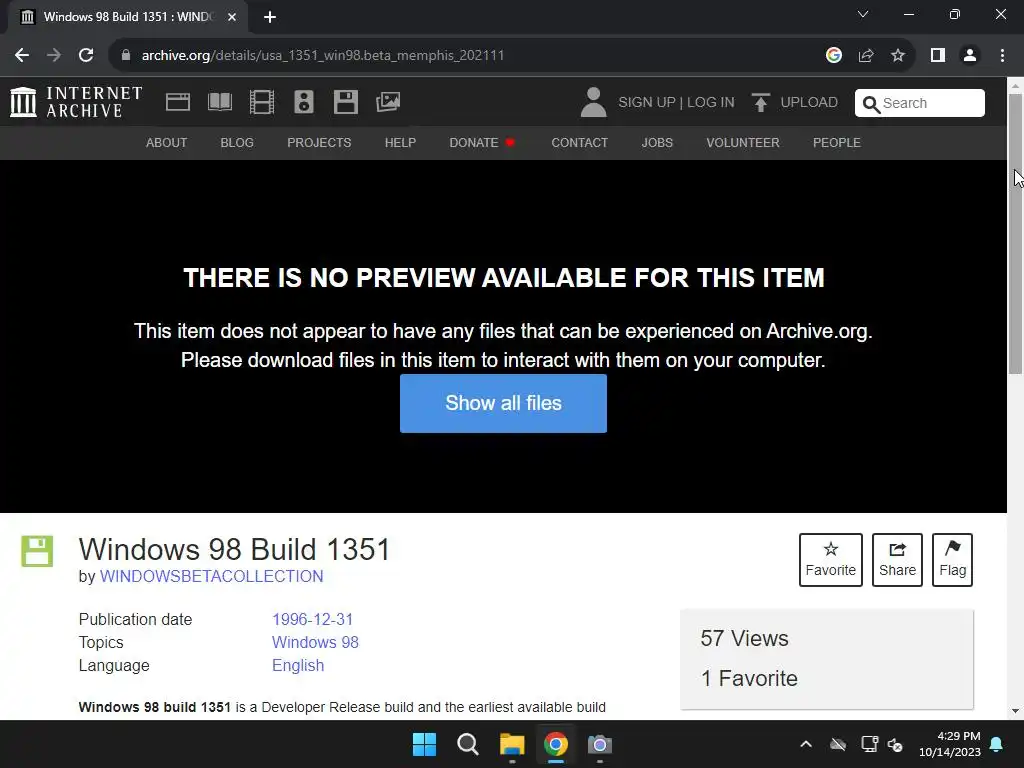Open the Images icon in the header
Screen dimensions: 1024x768
click(x=388, y=102)
